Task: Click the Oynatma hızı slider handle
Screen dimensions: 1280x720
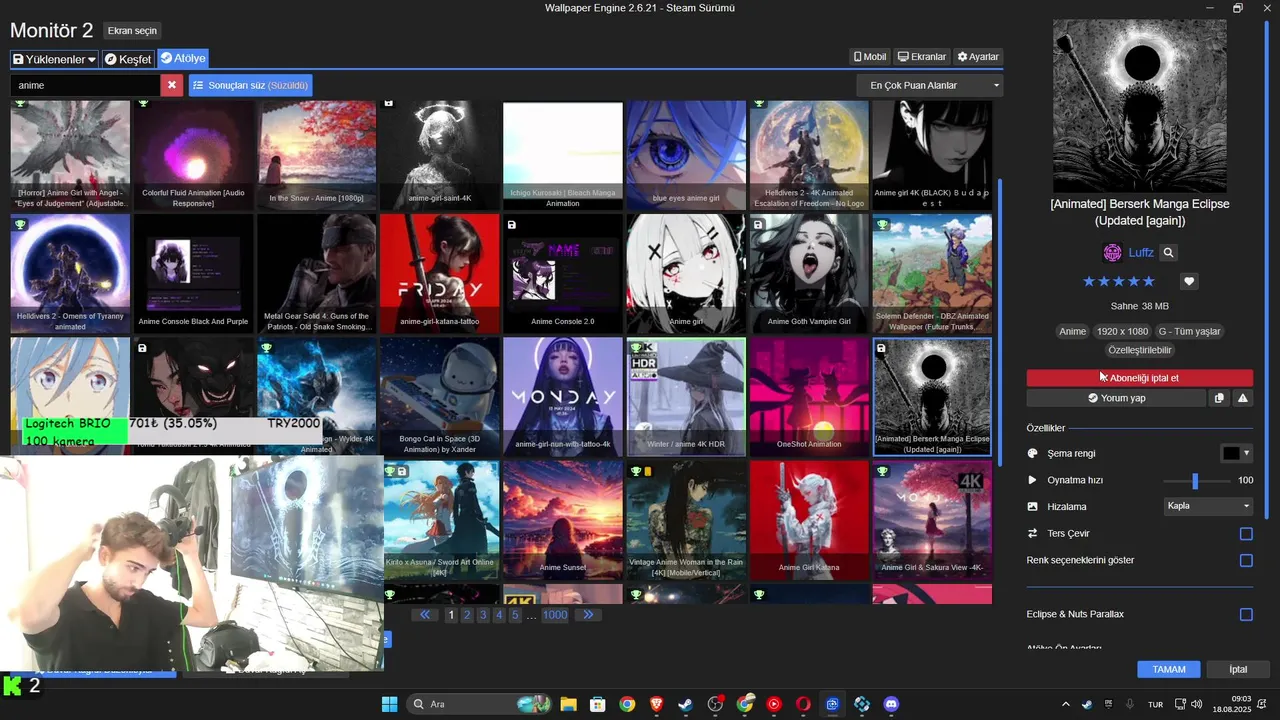Action: tap(1195, 481)
